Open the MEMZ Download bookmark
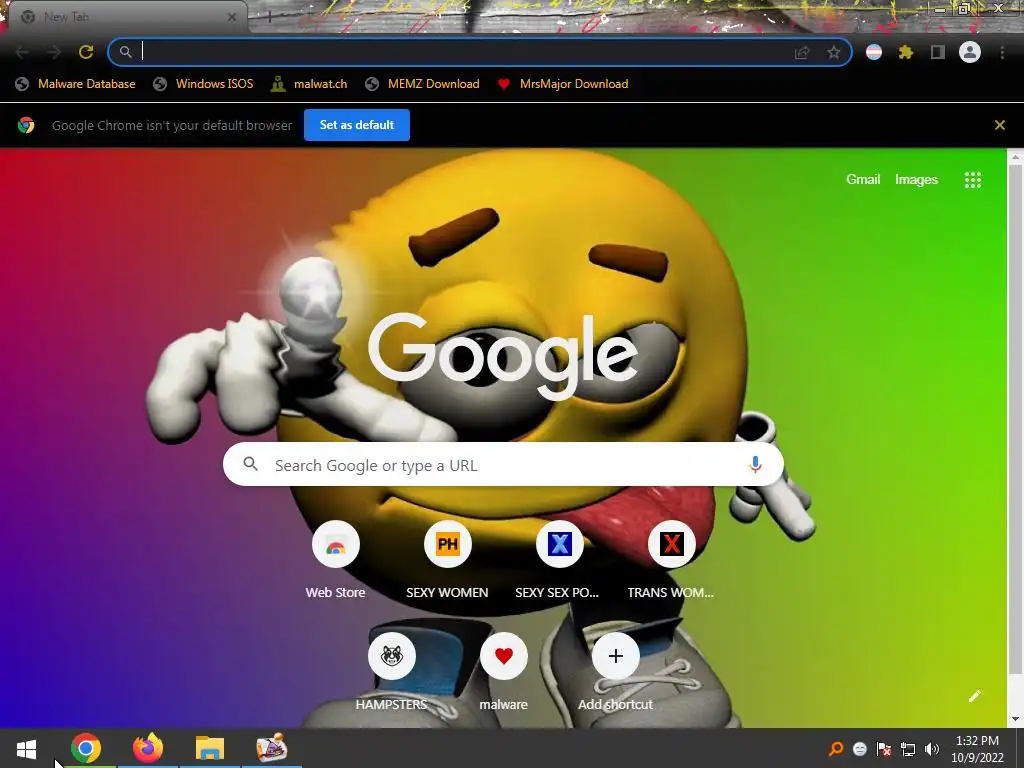 coord(423,84)
